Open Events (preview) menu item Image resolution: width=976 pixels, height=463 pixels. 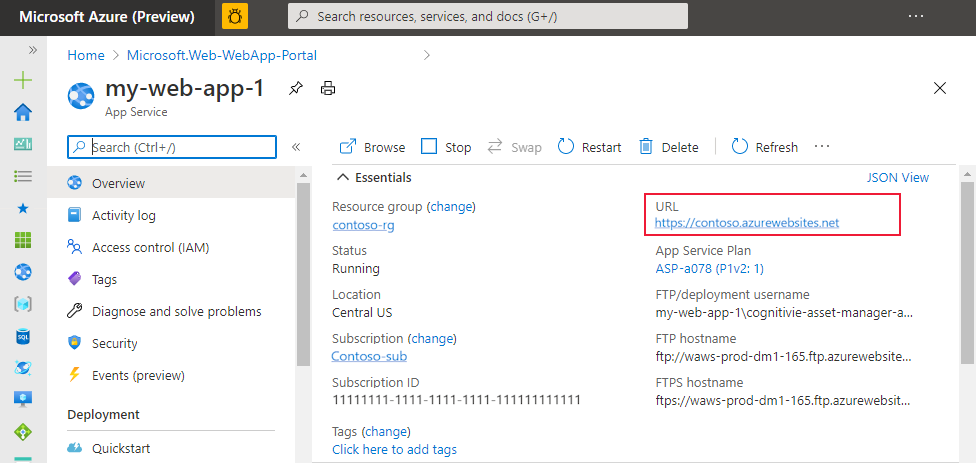171,375
